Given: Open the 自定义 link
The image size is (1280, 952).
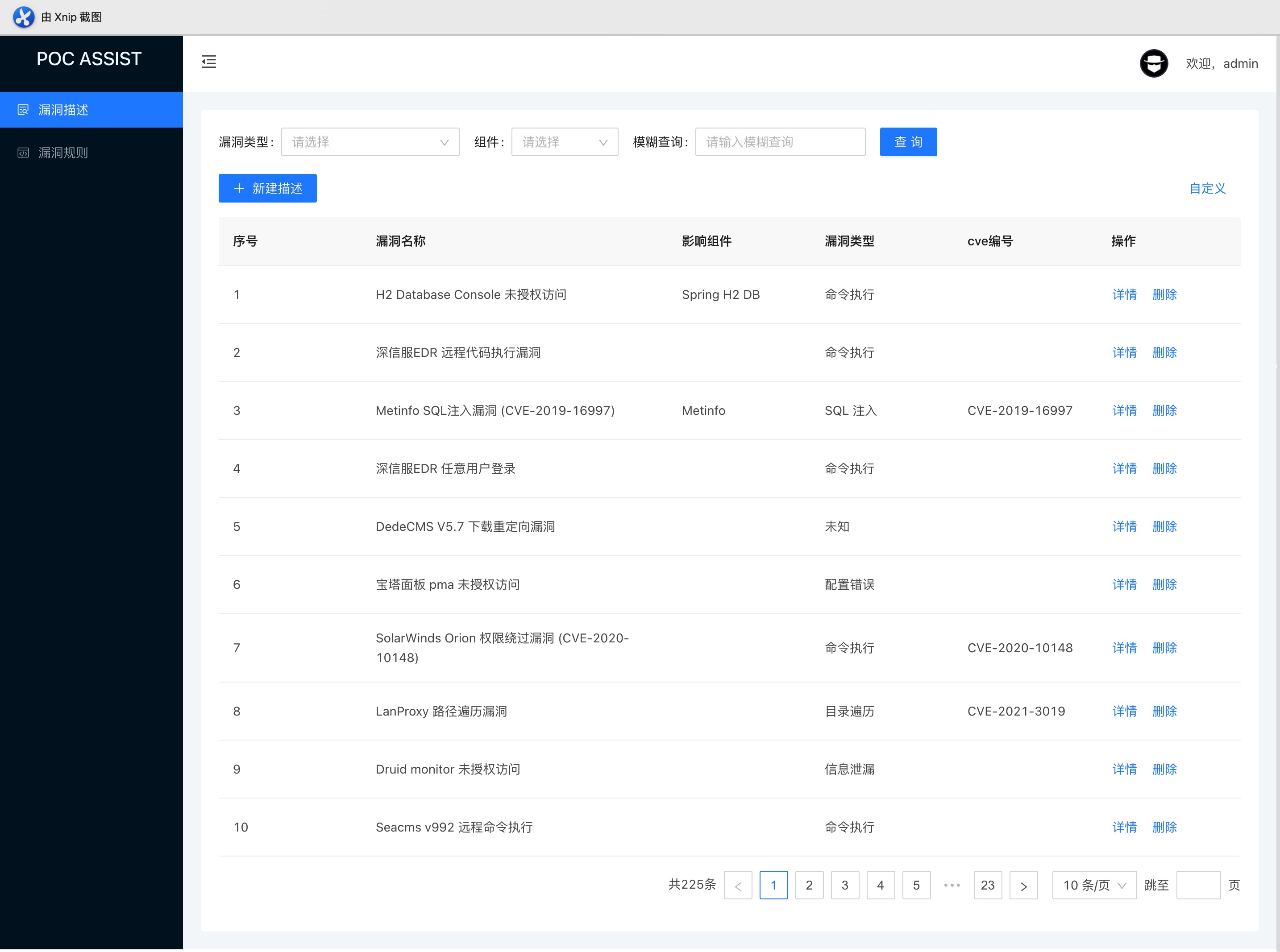Looking at the screenshot, I should (1207, 188).
